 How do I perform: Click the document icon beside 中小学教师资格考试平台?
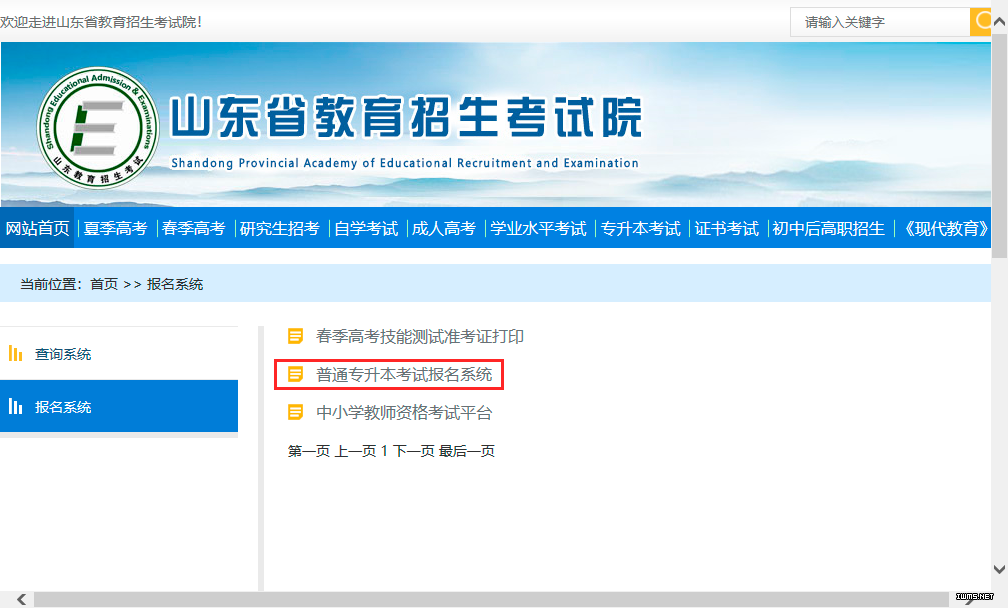pyautogui.click(x=295, y=412)
